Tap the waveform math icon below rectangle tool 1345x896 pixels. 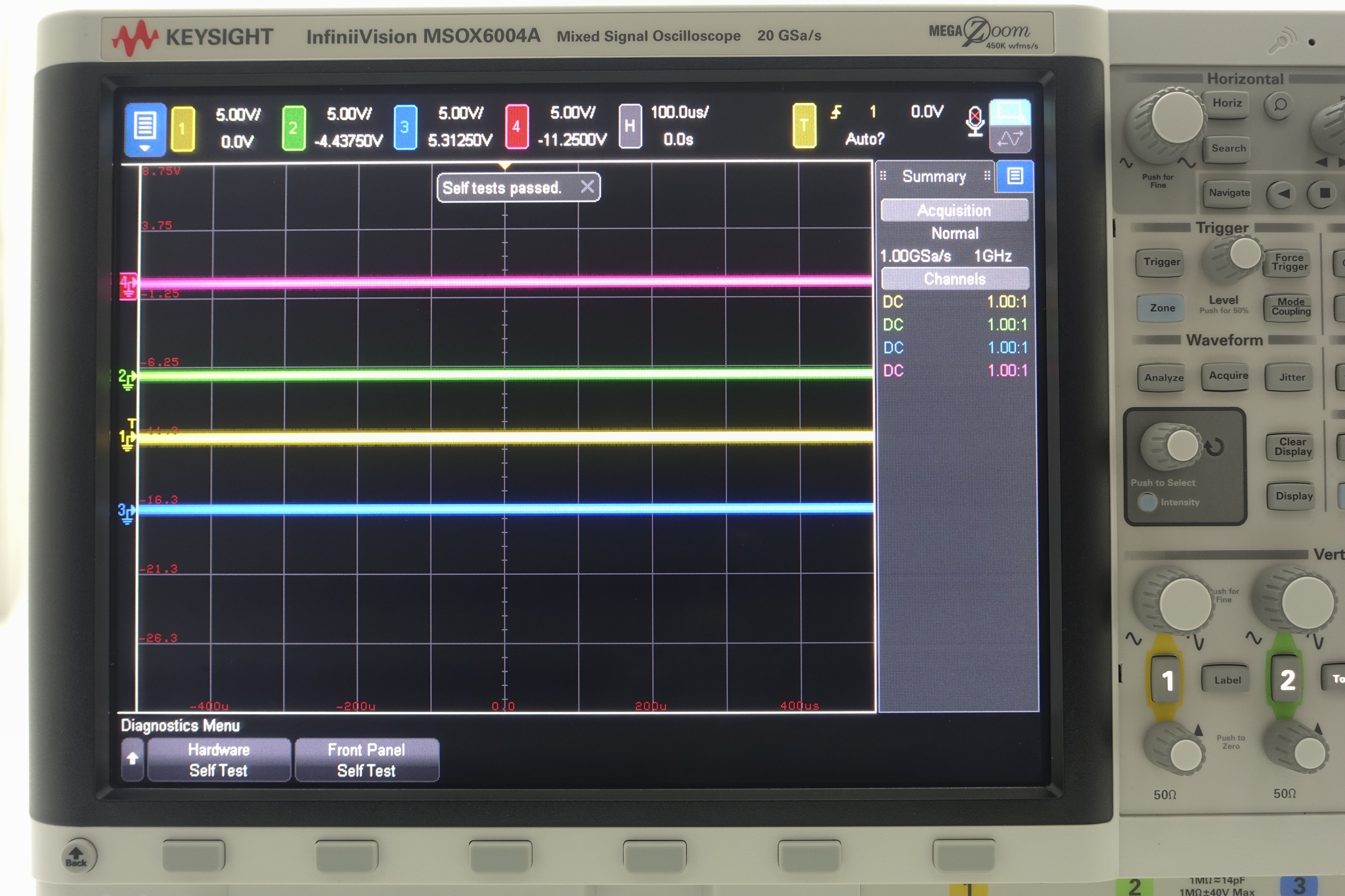click(x=1010, y=139)
